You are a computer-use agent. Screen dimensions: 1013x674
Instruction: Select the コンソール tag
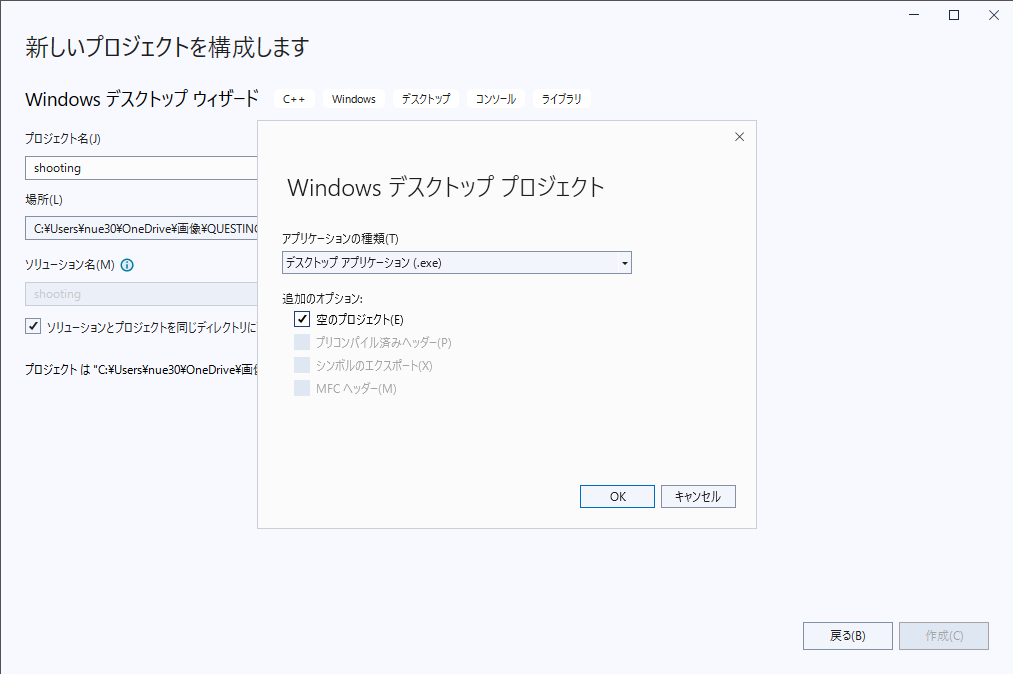(495, 98)
